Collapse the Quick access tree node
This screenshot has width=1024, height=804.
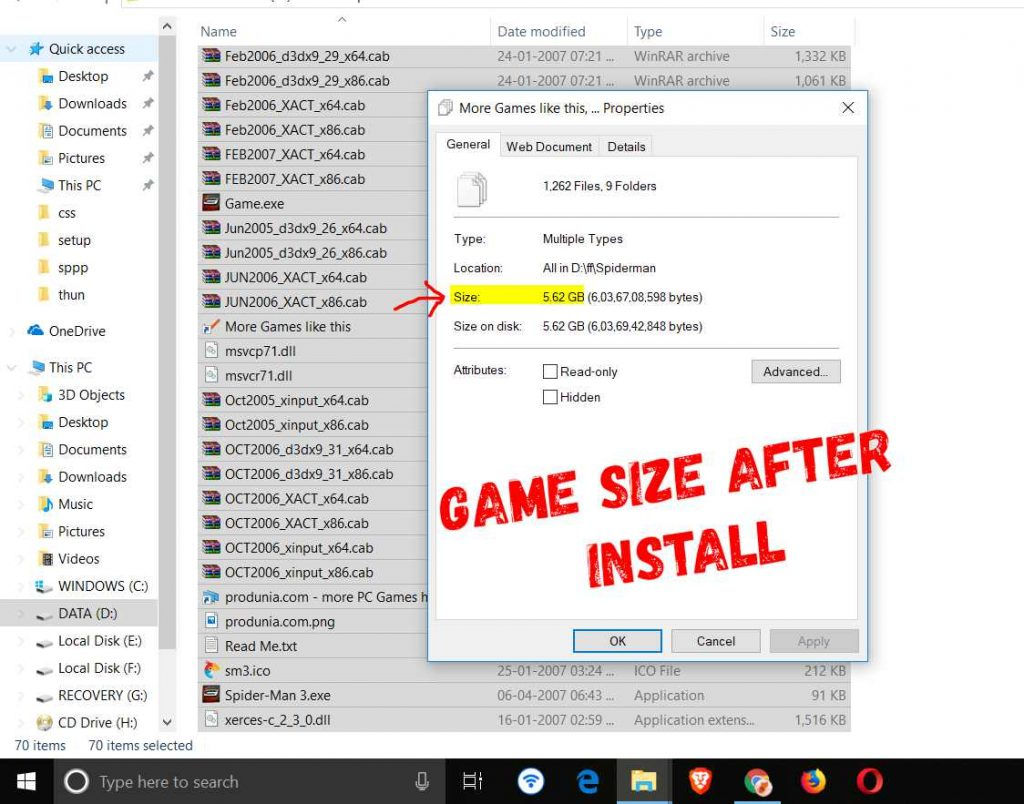(12, 49)
